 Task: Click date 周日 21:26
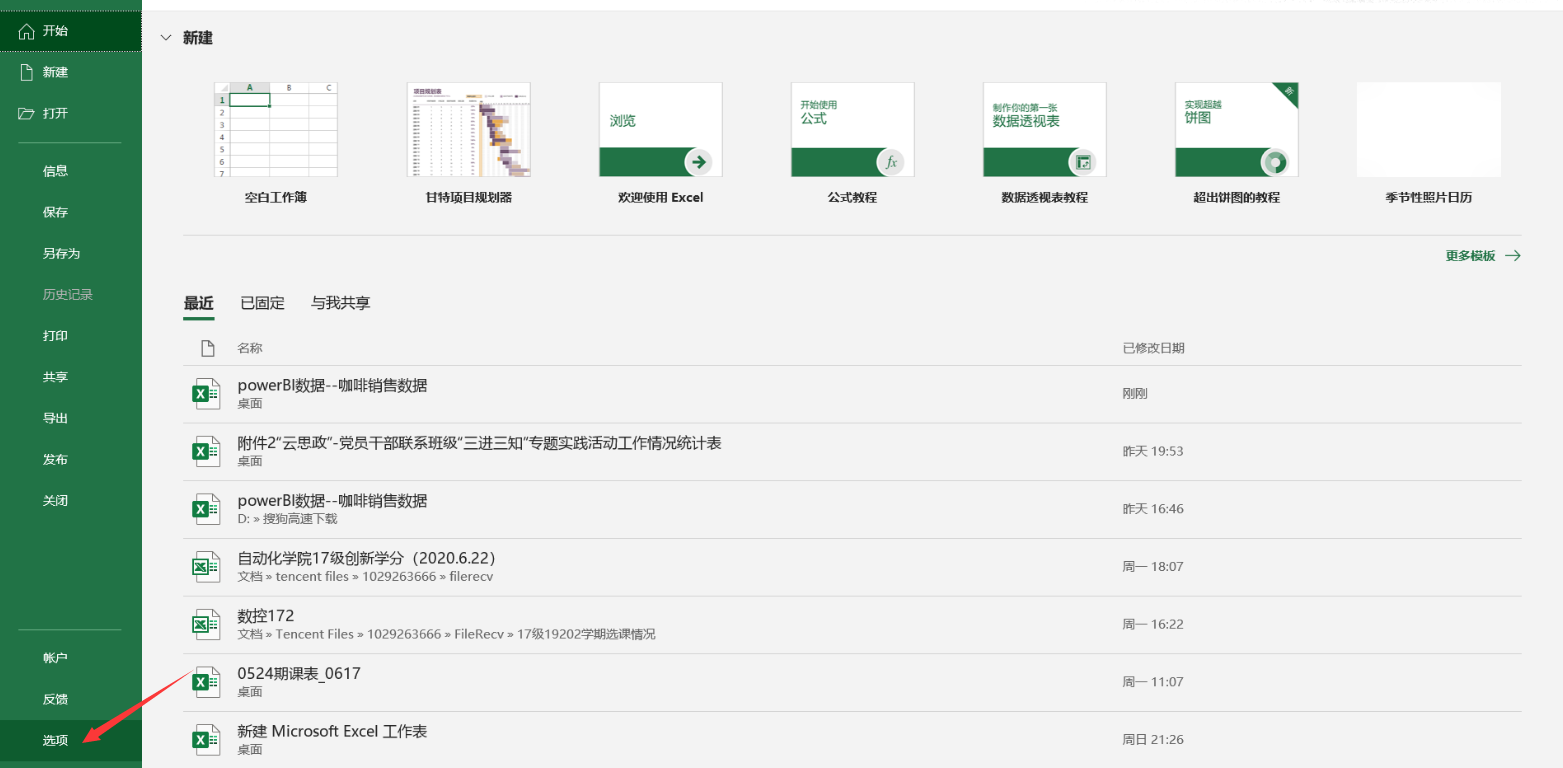[1153, 740]
